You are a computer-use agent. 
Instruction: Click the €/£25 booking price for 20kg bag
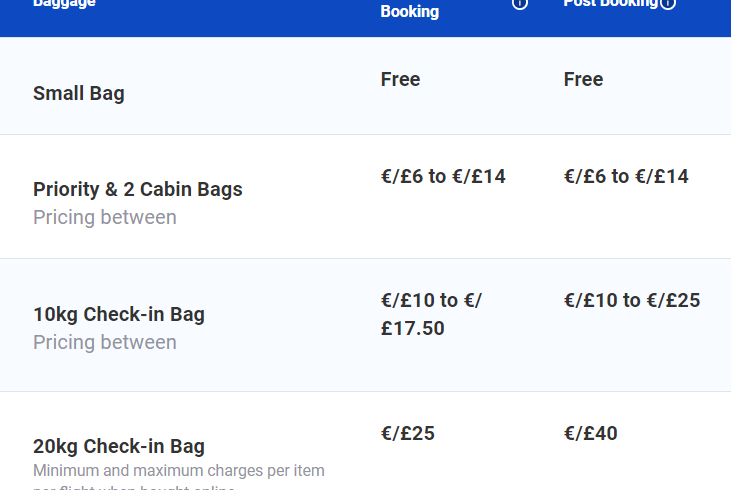[x=408, y=433]
